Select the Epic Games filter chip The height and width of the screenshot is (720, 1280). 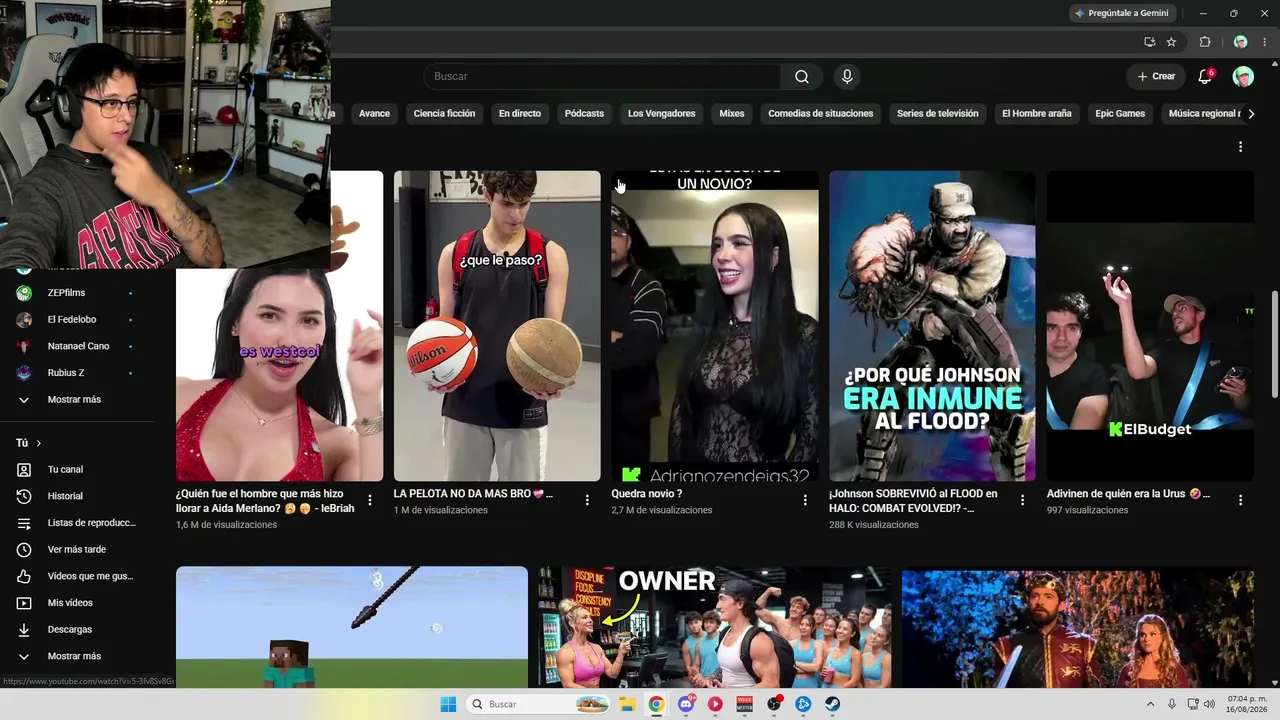pyautogui.click(x=1120, y=114)
